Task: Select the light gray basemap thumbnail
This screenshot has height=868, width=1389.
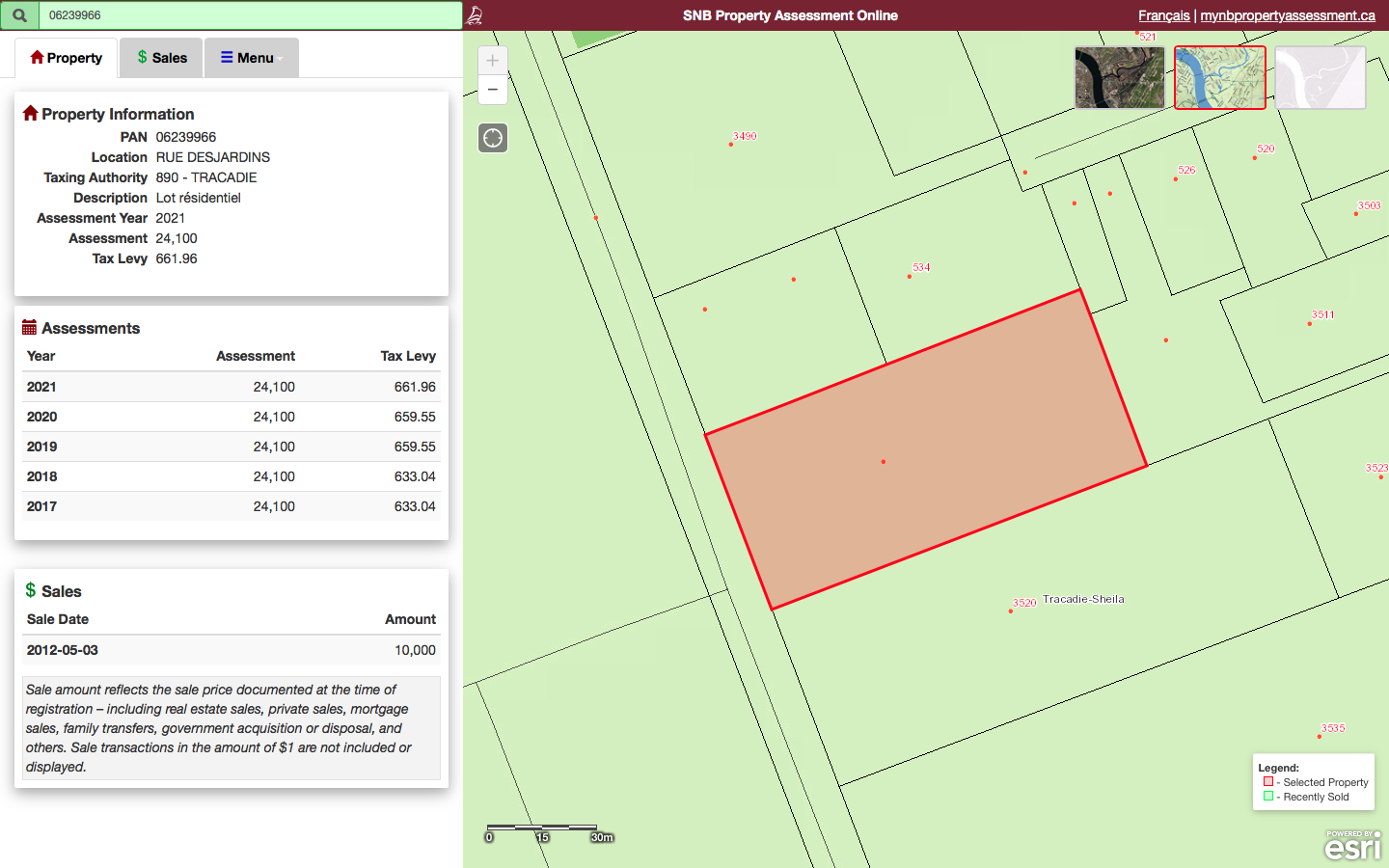Action: pyautogui.click(x=1321, y=77)
